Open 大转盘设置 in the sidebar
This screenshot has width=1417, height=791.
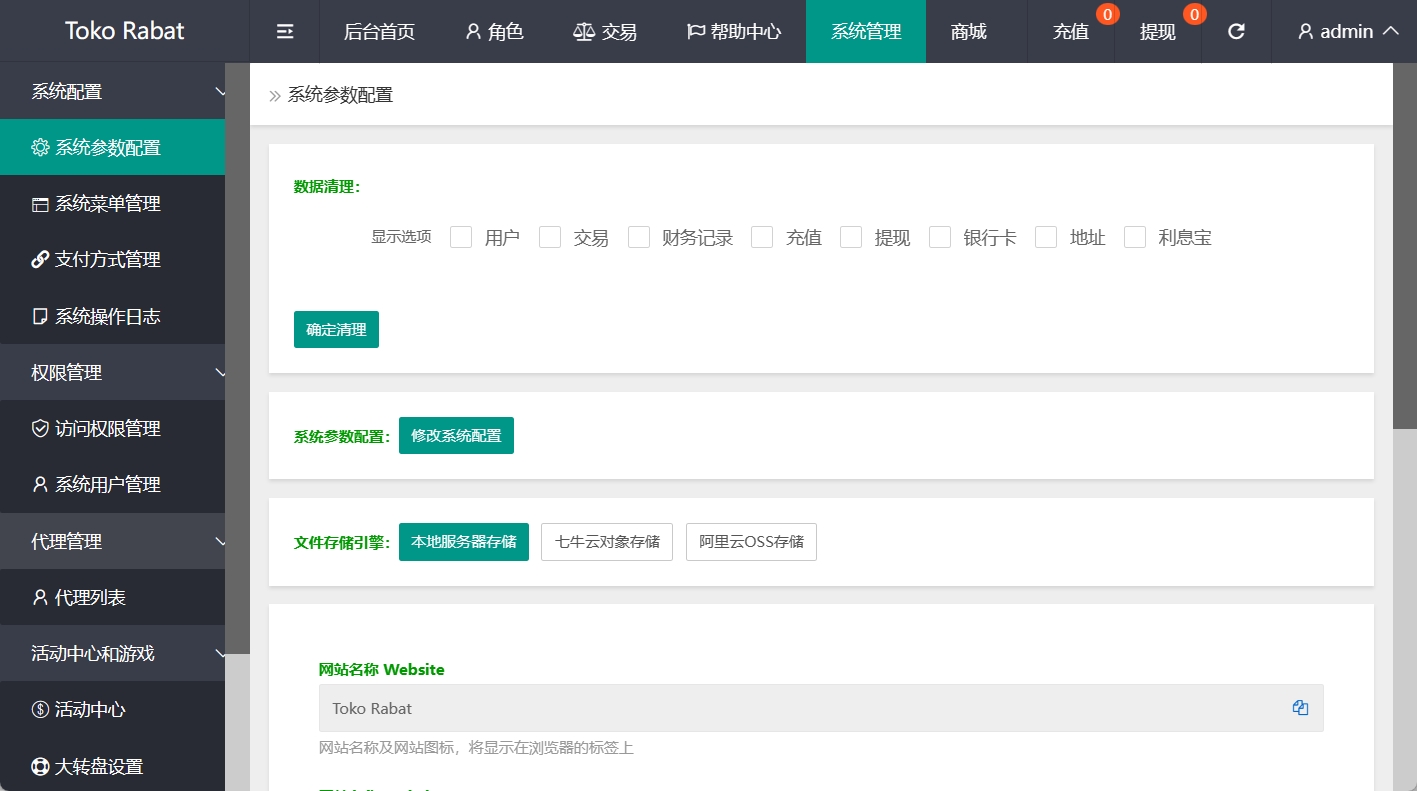pyautogui.click(x=98, y=767)
